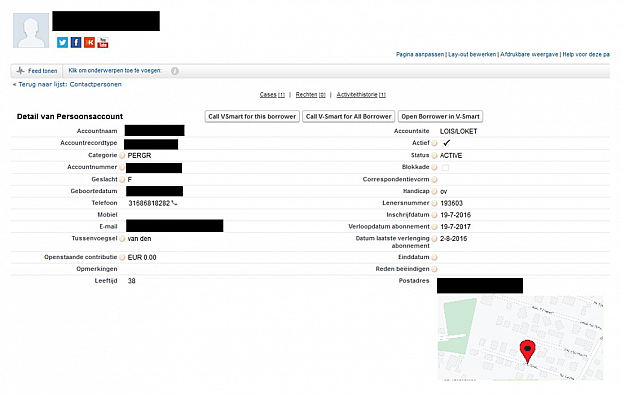This screenshot has height=395, width=621.
Task: Jump to the Cases related list
Action: [272, 95]
